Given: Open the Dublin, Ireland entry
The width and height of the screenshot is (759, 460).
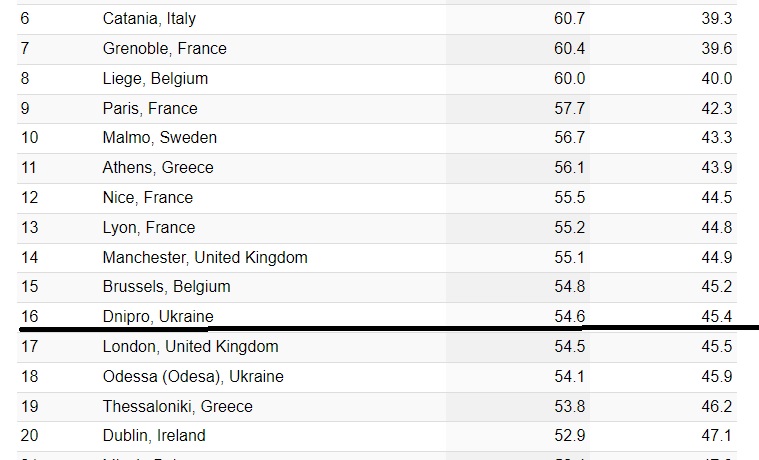Looking at the screenshot, I should [153, 435].
